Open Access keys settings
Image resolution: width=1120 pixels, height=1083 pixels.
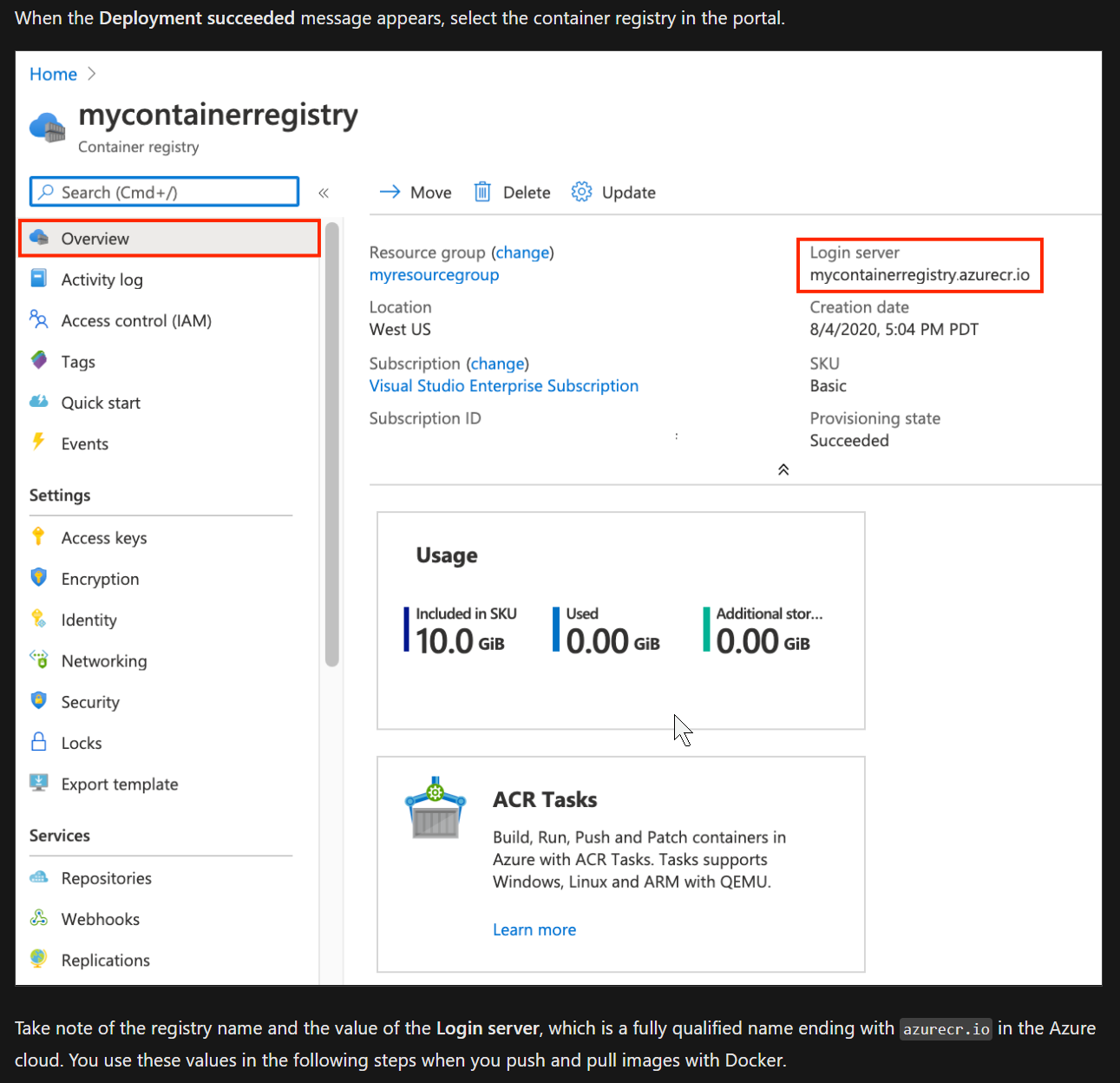[104, 538]
